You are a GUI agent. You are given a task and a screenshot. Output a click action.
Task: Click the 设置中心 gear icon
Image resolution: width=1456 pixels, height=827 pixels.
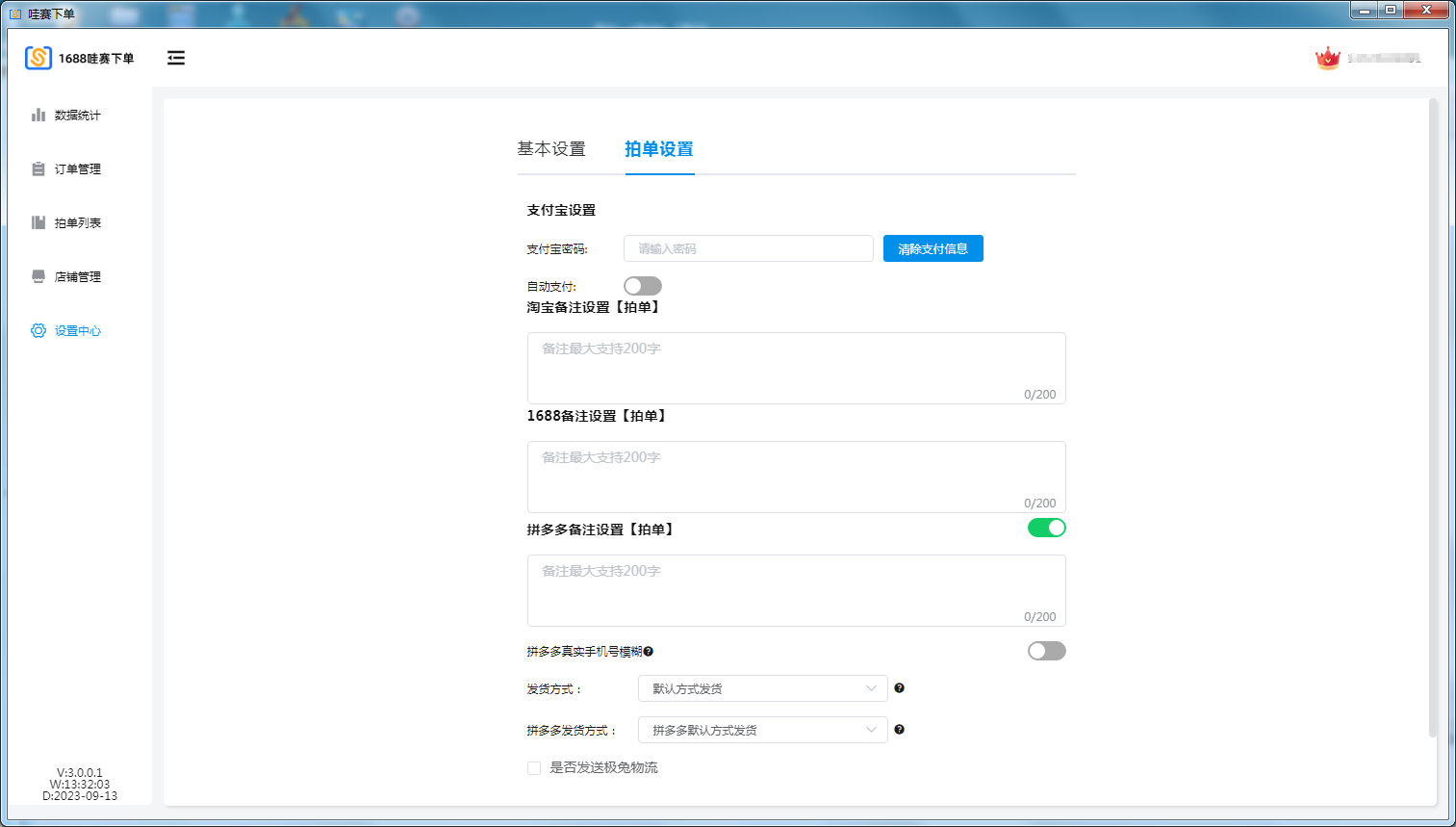click(x=38, y=331)
